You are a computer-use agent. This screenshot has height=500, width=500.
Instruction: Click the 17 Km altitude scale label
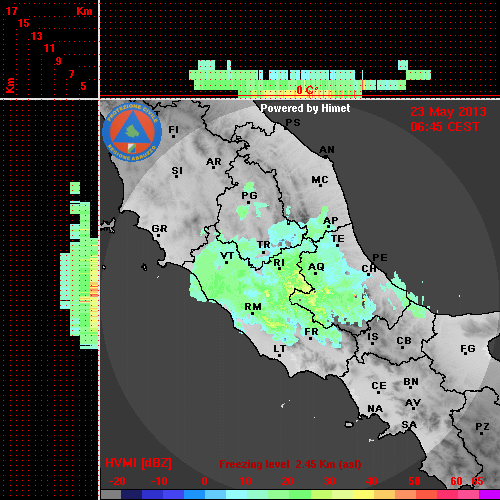click(x=11, y=11)
